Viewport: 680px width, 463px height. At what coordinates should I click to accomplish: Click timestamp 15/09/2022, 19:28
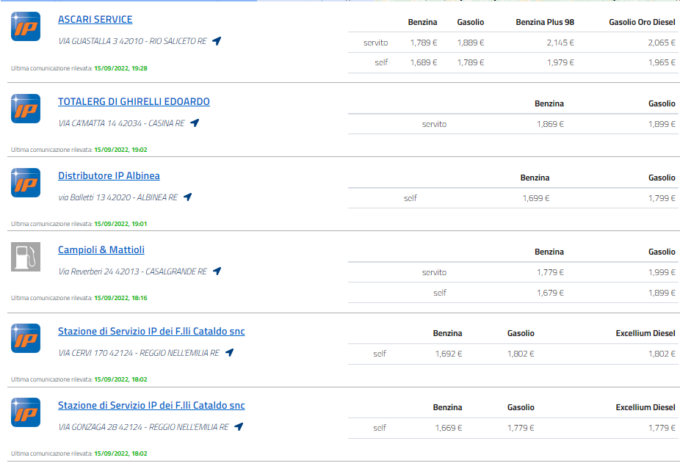click(x=121, y=68)
